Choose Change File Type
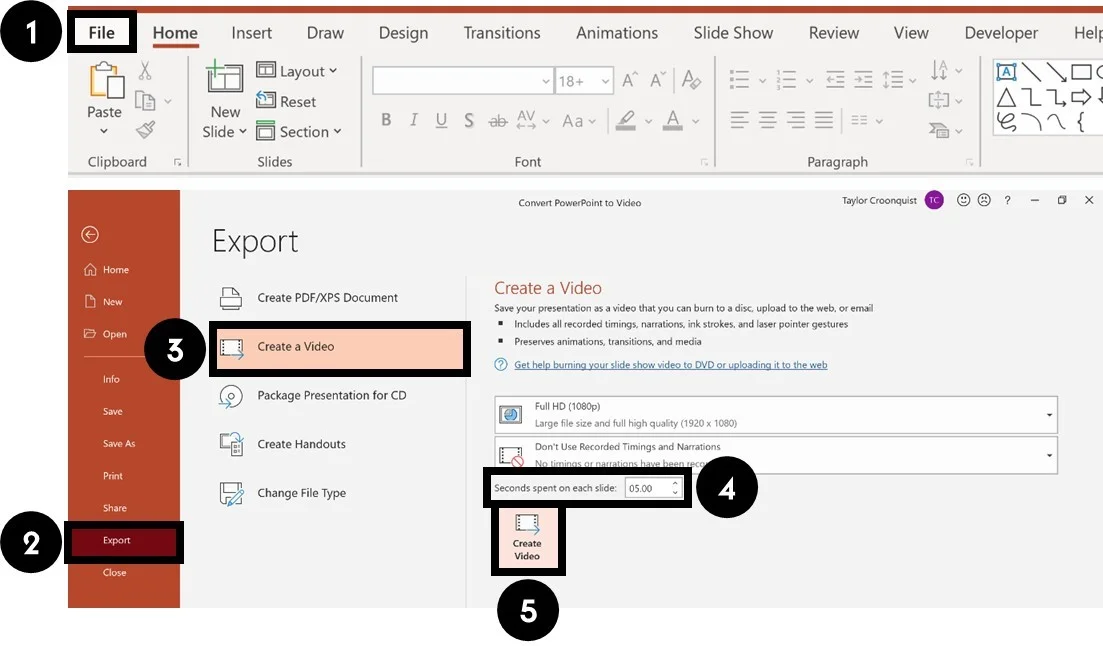Viewport: 1103px width, 646px height. 283,493
